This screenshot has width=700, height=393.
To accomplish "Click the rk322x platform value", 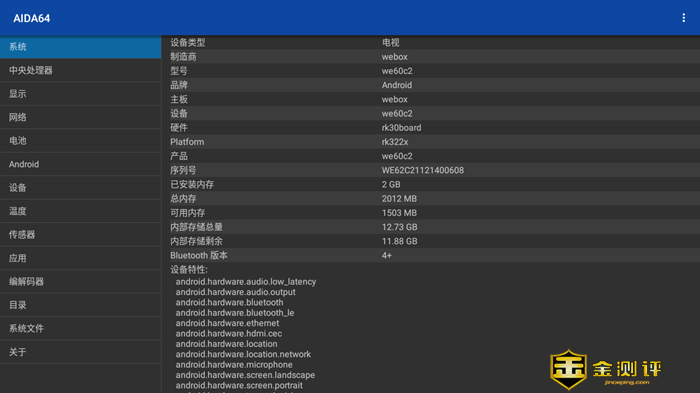I will click(x=395, y=142).
